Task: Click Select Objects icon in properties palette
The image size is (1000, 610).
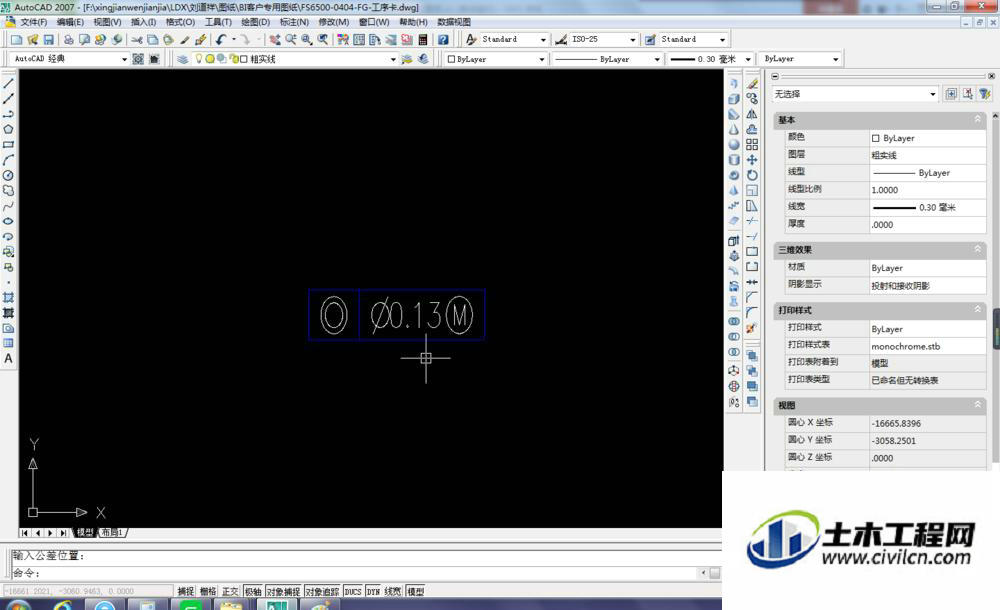Action: 968,94
